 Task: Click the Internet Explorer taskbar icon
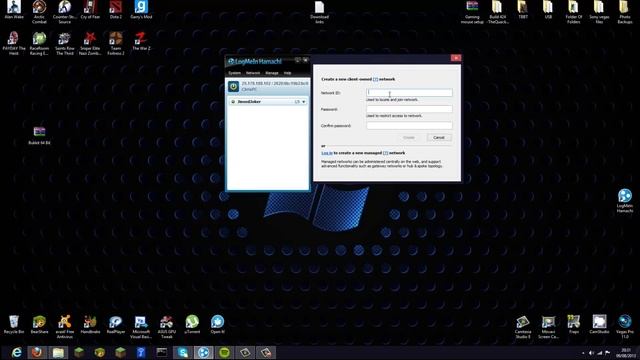pyautogui.click(x=16, y=352)
